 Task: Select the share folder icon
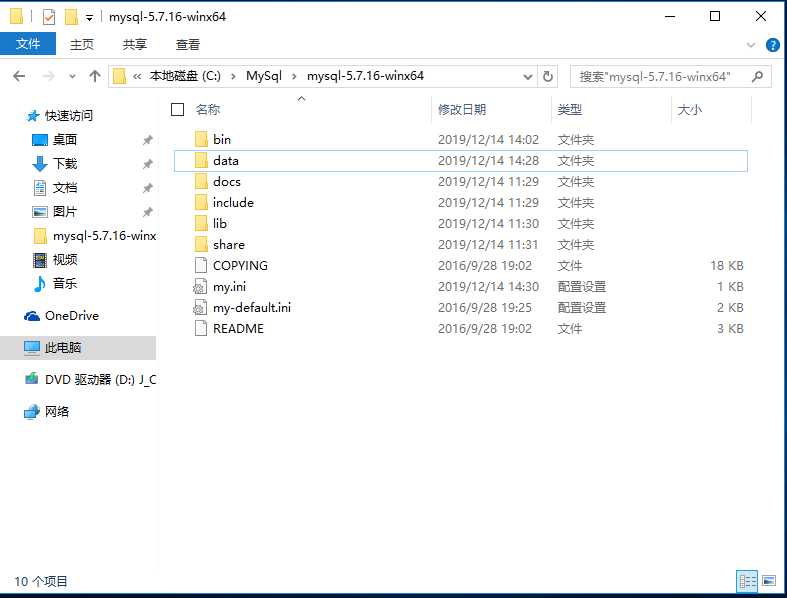[x=201, y=245]
